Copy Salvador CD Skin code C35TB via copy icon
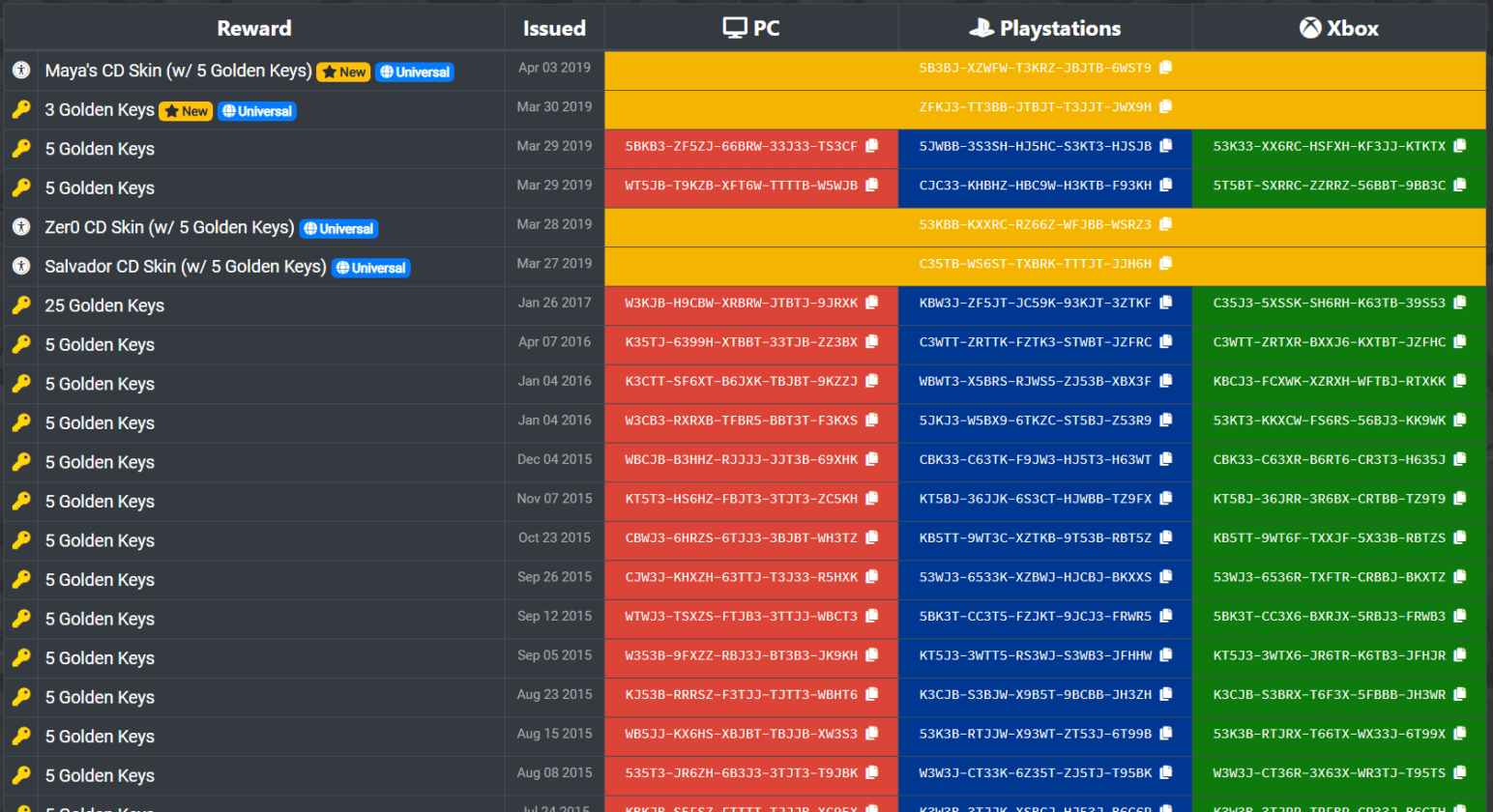Image resolution: width=1493 pixels, height=812 pixels. click(1166, 263)
